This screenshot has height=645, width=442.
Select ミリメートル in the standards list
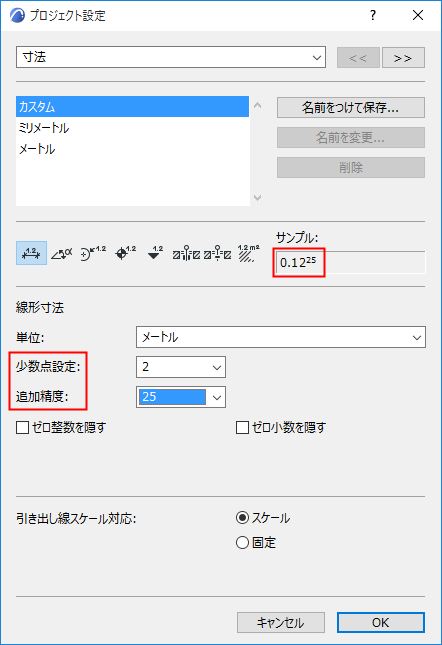click(132, 128)
